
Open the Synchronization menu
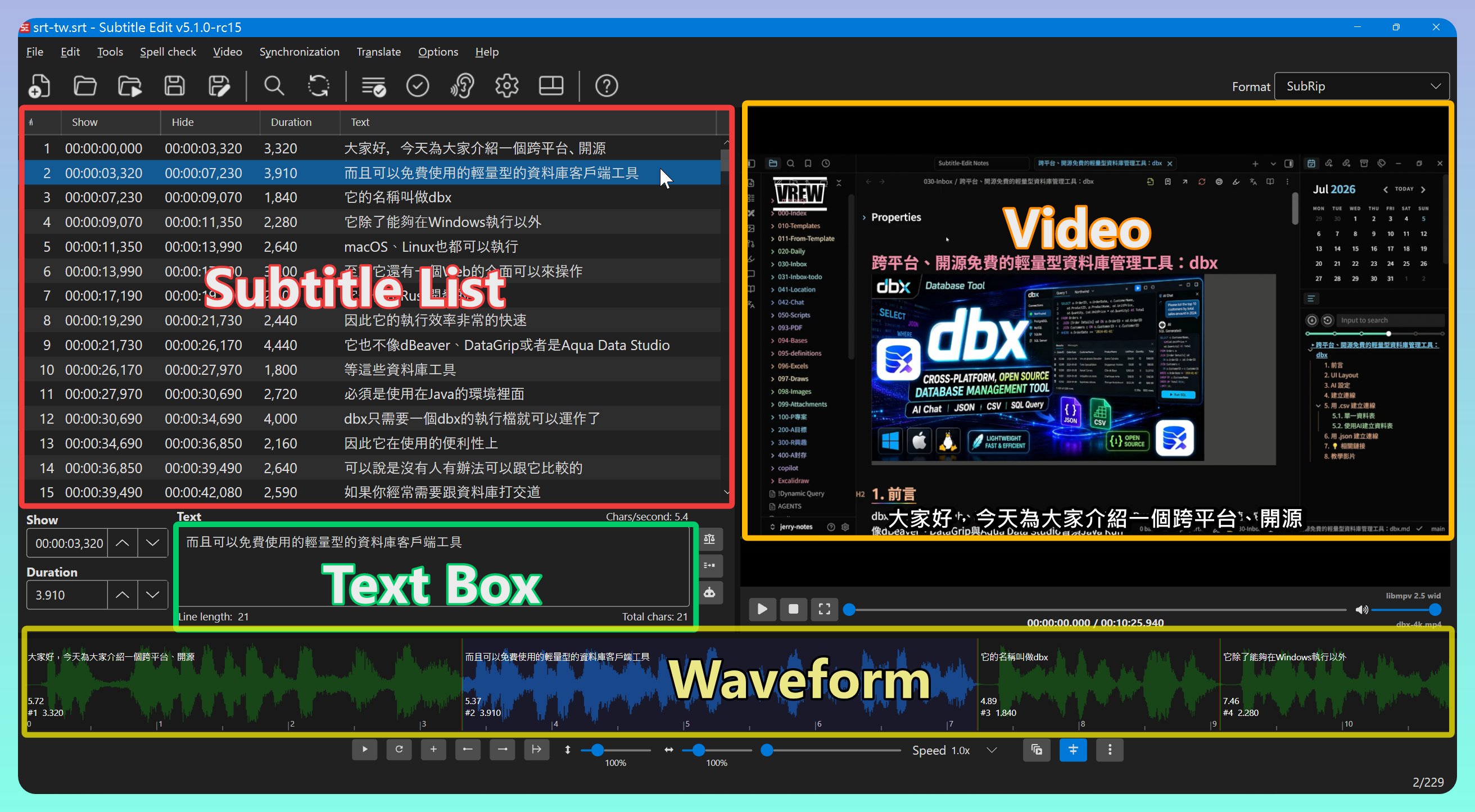tap(300, 52)
